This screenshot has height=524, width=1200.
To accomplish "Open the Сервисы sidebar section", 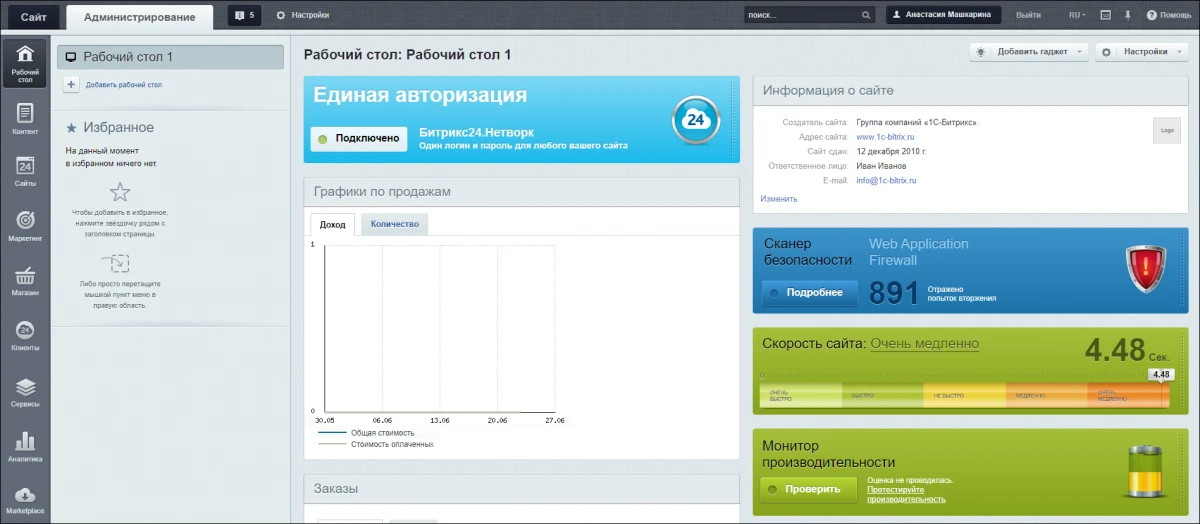I will tap(25, 392).
